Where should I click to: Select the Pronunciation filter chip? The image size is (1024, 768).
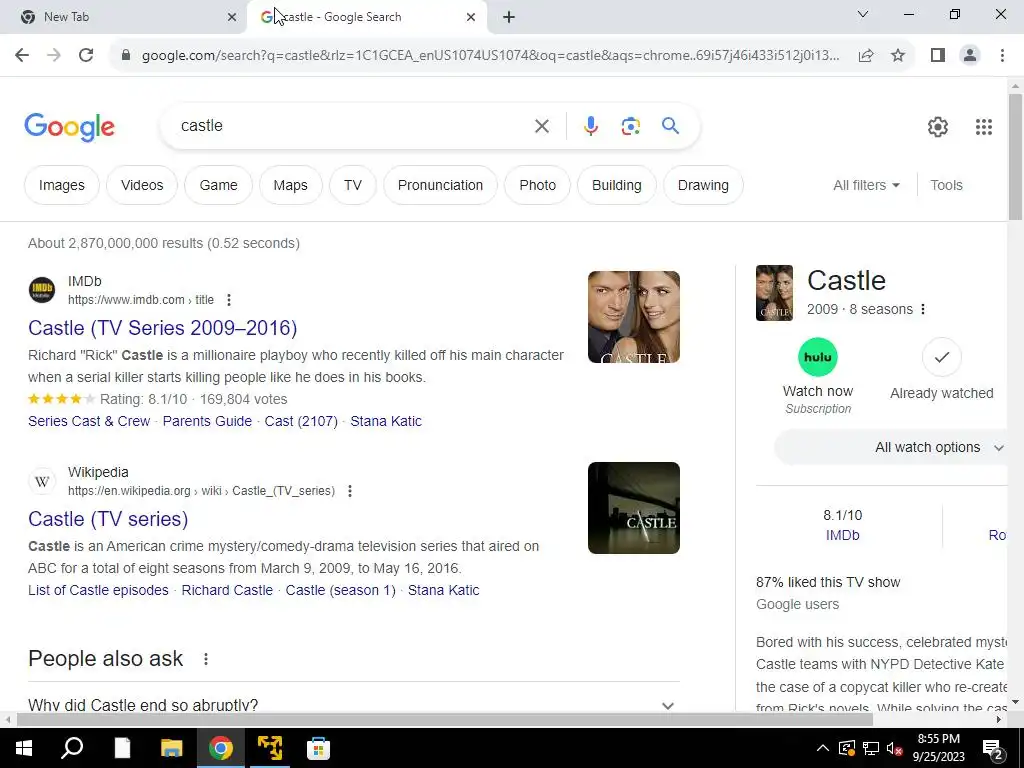440,185
